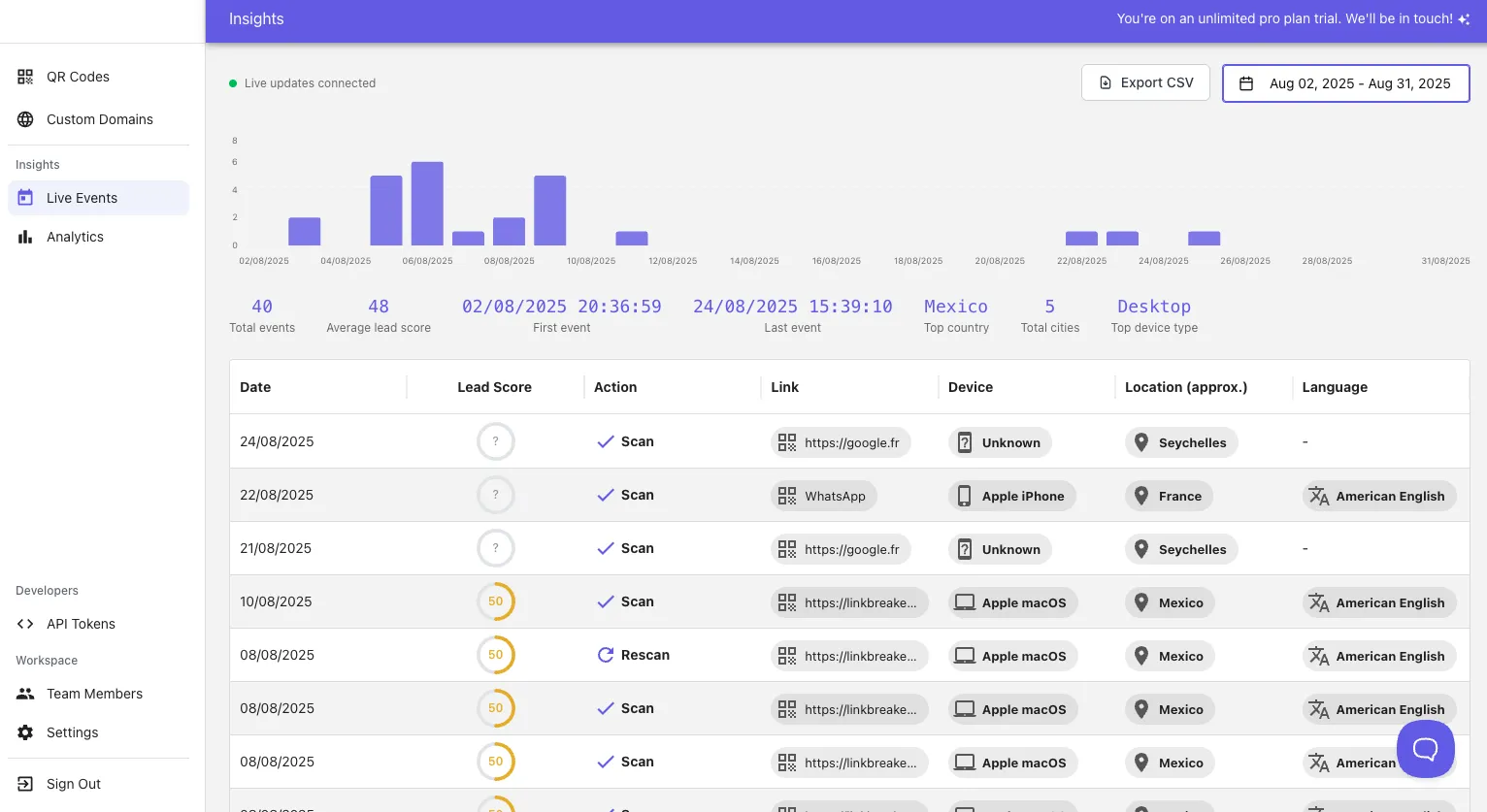Screen dimensions: 1487x812
Task: Click the Custom Domains globe icon
Action: coord(25,119)
